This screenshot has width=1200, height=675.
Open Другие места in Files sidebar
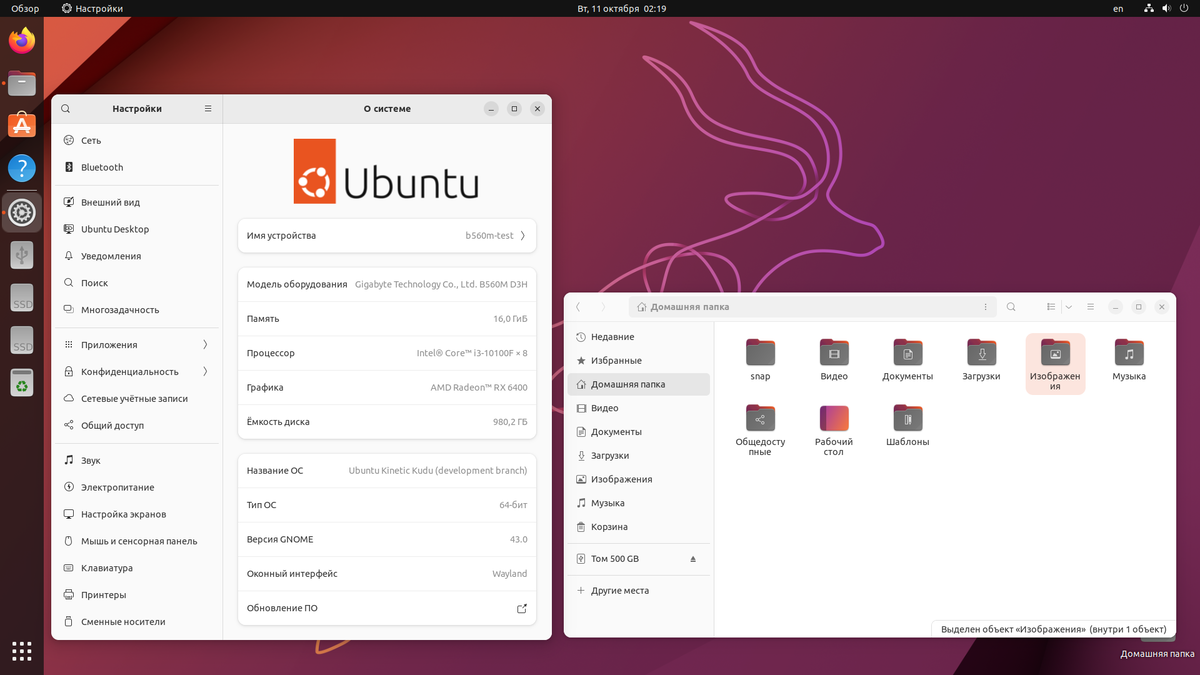tap(639, 591)
